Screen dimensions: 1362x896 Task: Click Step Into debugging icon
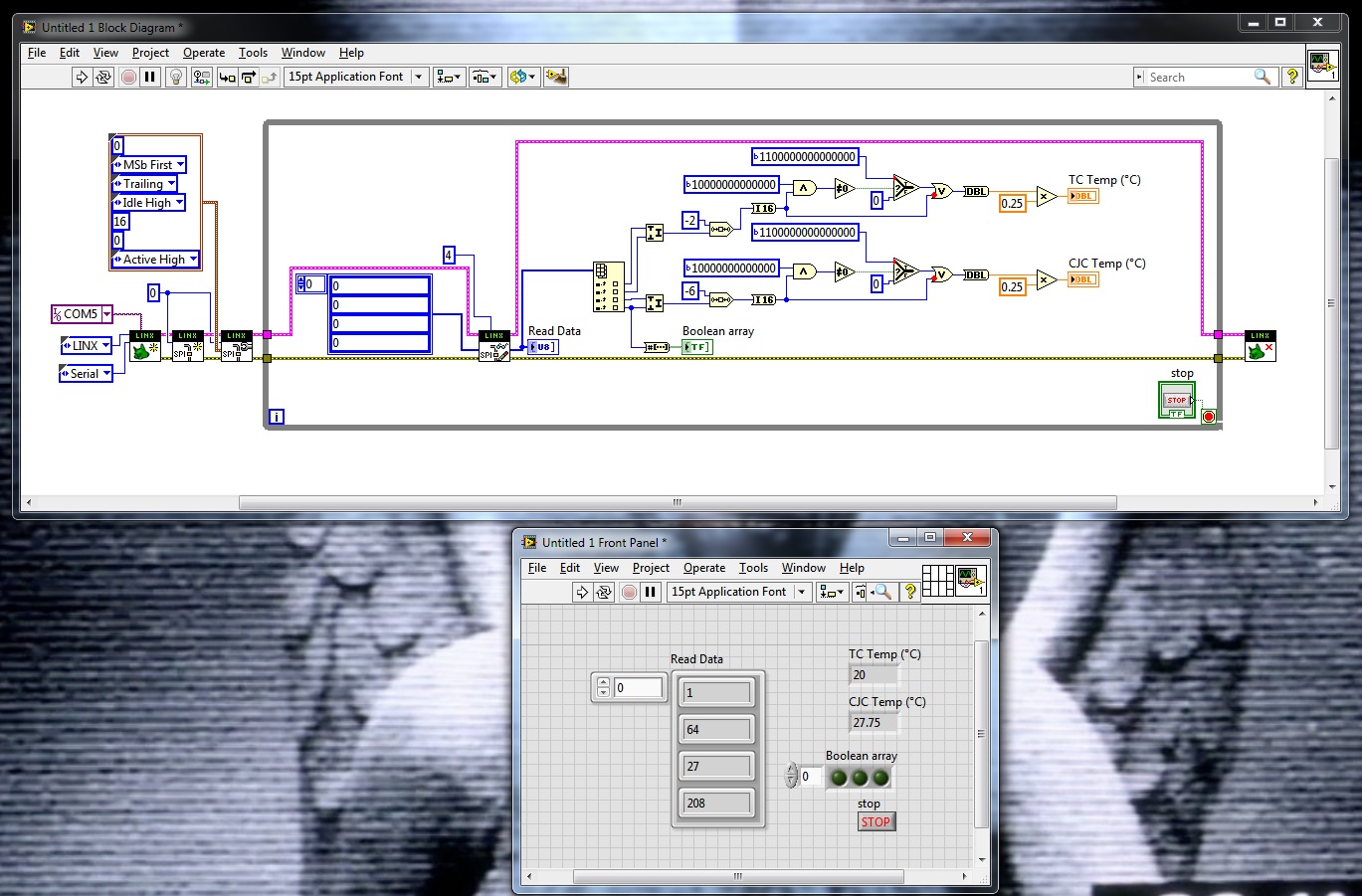pyautogui.click(x=228, y=77)
